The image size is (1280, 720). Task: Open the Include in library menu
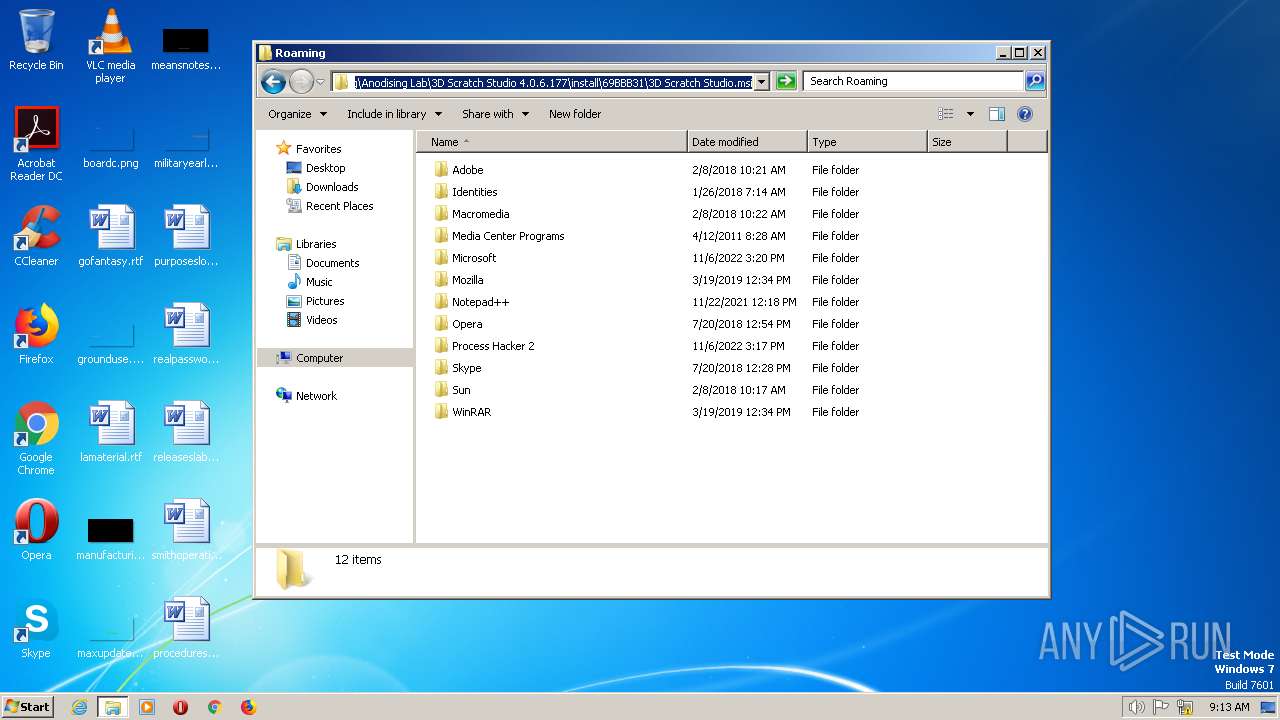click(x=394, y=114)
